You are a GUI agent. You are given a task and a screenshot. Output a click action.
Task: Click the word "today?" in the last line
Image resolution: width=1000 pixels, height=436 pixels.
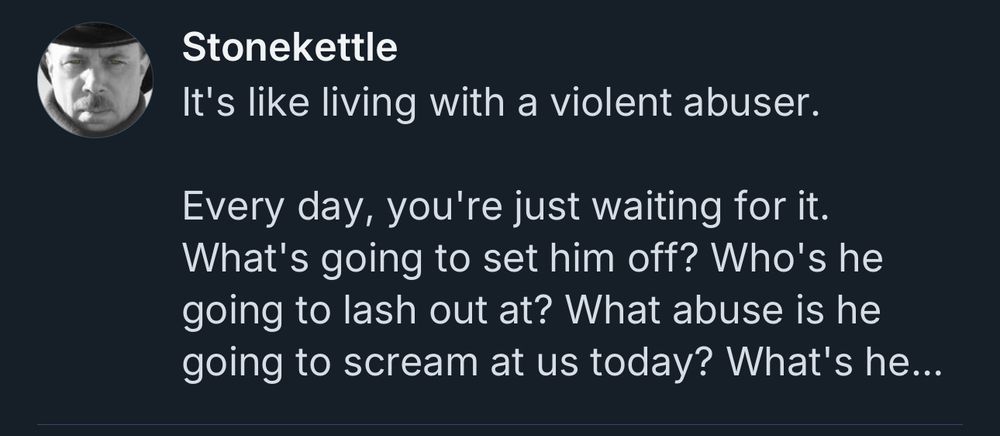pyautogui.click(x=653, y=362)
